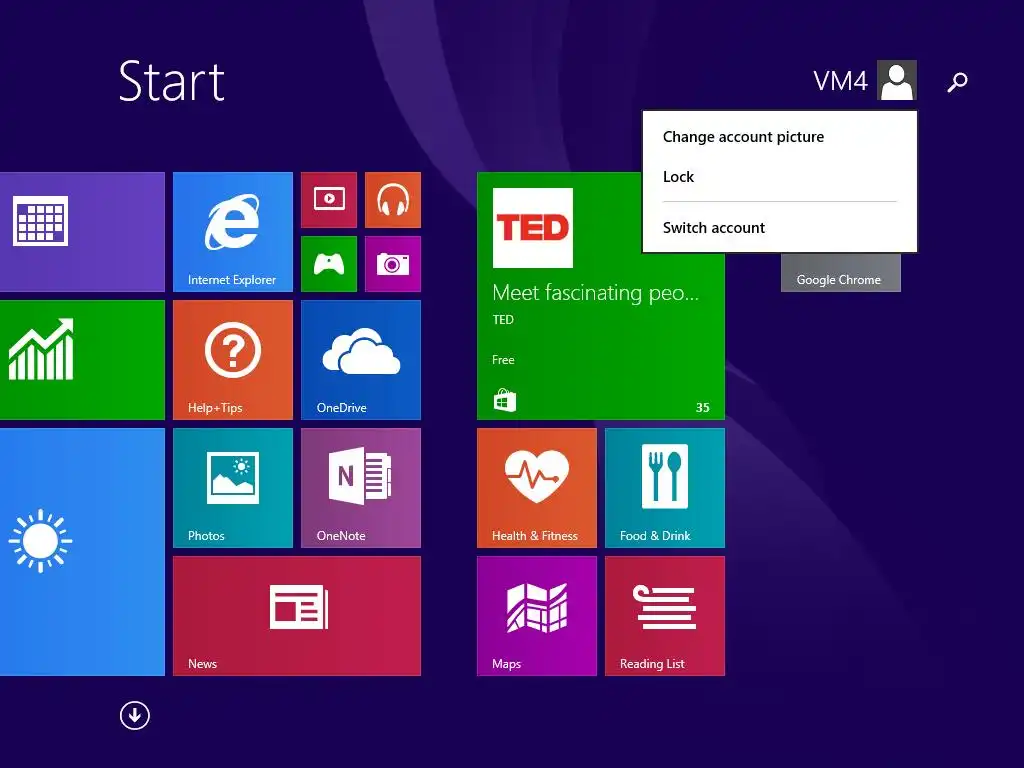Image resolution: width=1024 pixels, height=768 pixels.
Task: Open the Calendar tile
Action: click(82, 232)
